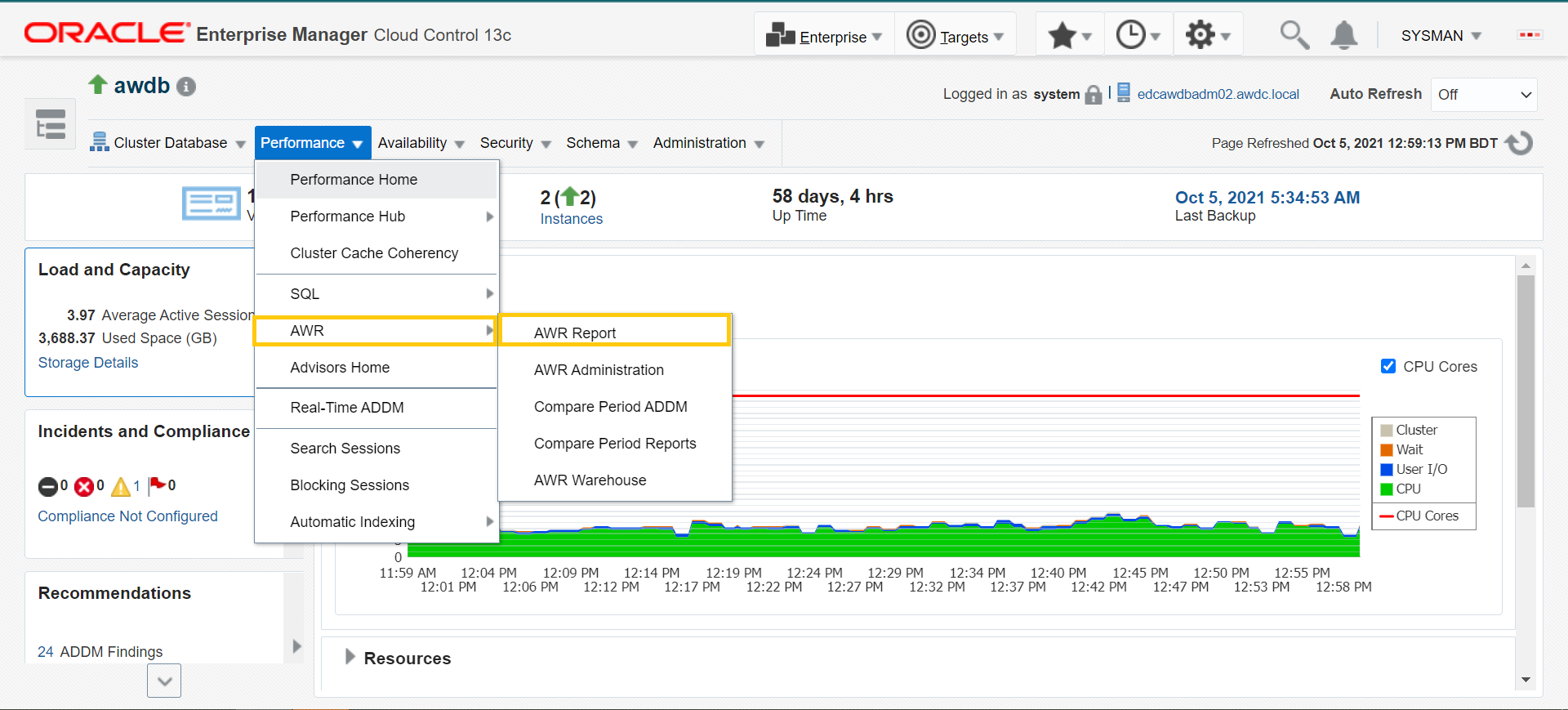The height and width of the screenshot is (710, 1568).
Task: Choose Compare Period Reports
Action: tap(614, 444)
